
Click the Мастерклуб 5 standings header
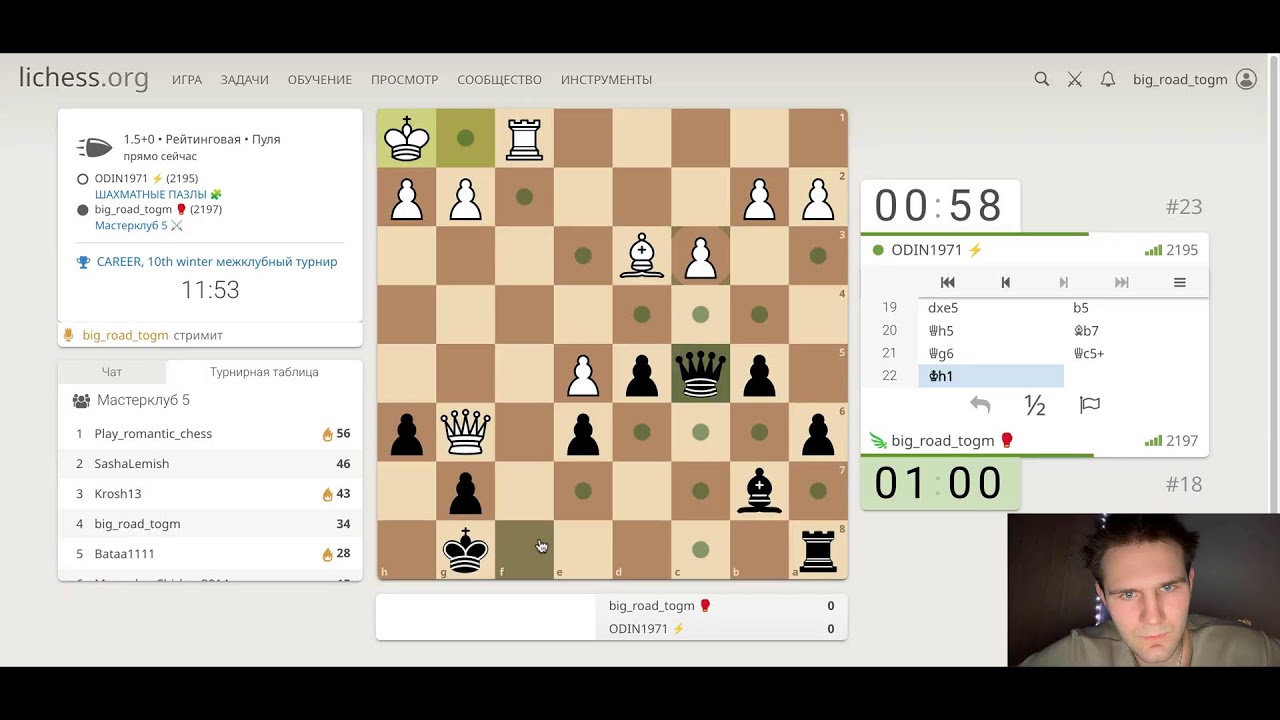point(143,400)
